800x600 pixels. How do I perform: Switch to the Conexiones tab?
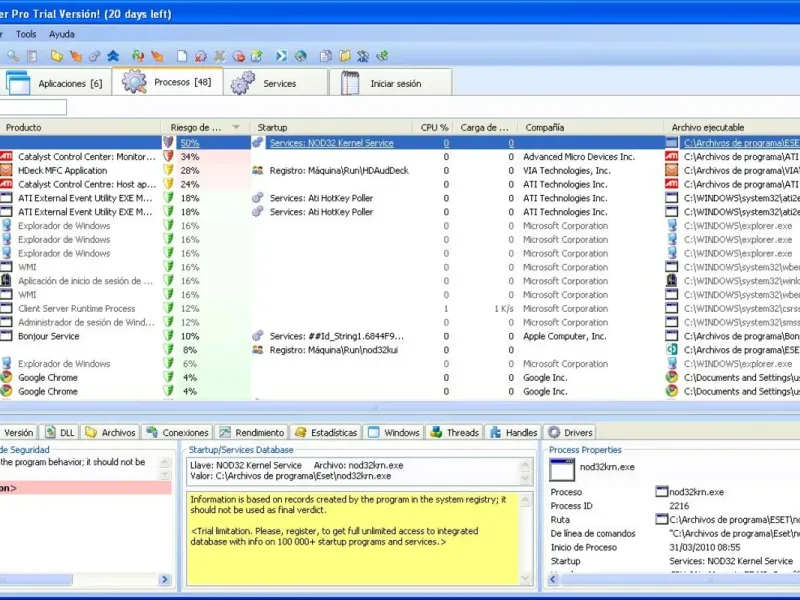[178, 432]
